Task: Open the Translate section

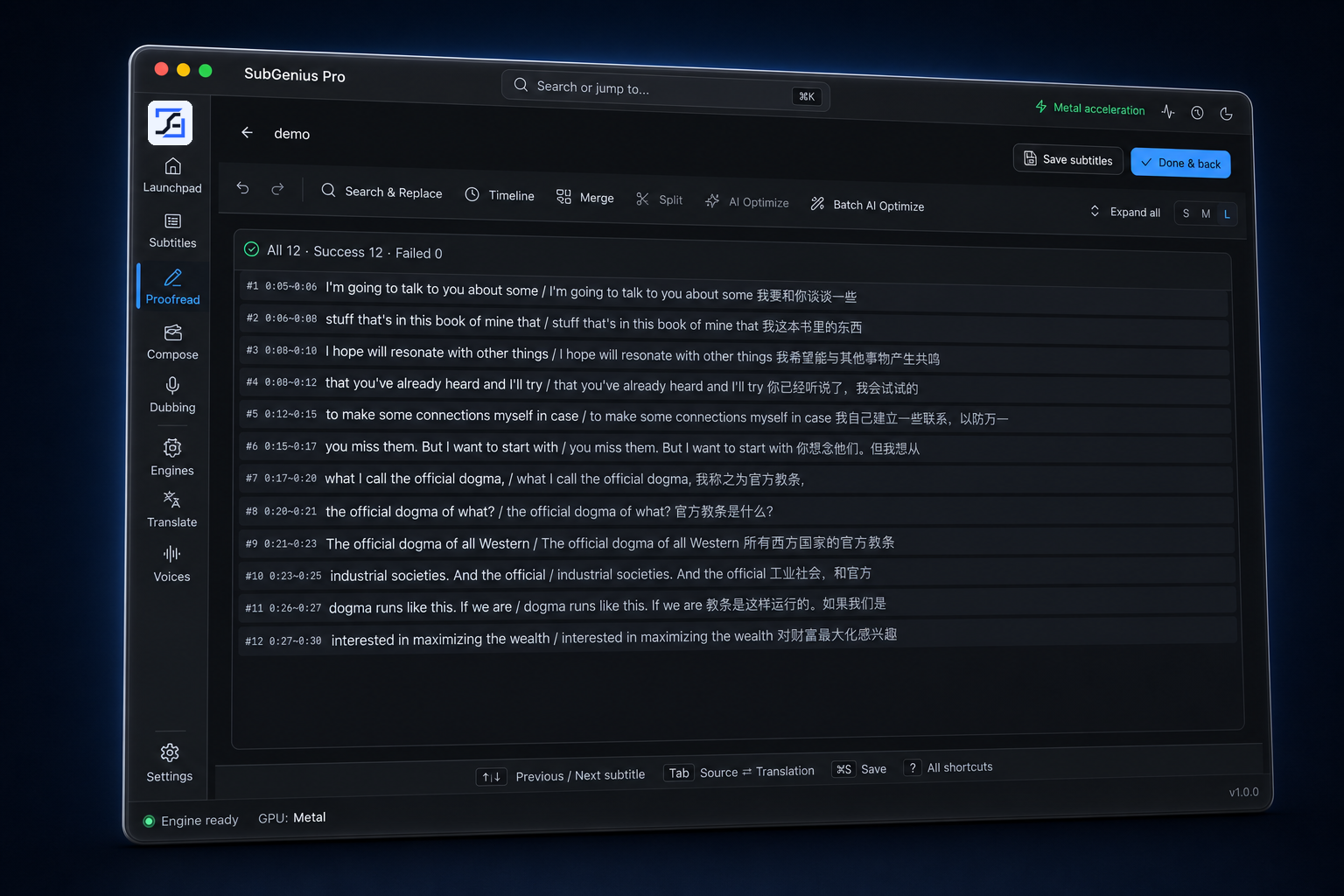Action: [x=171, y=510]
